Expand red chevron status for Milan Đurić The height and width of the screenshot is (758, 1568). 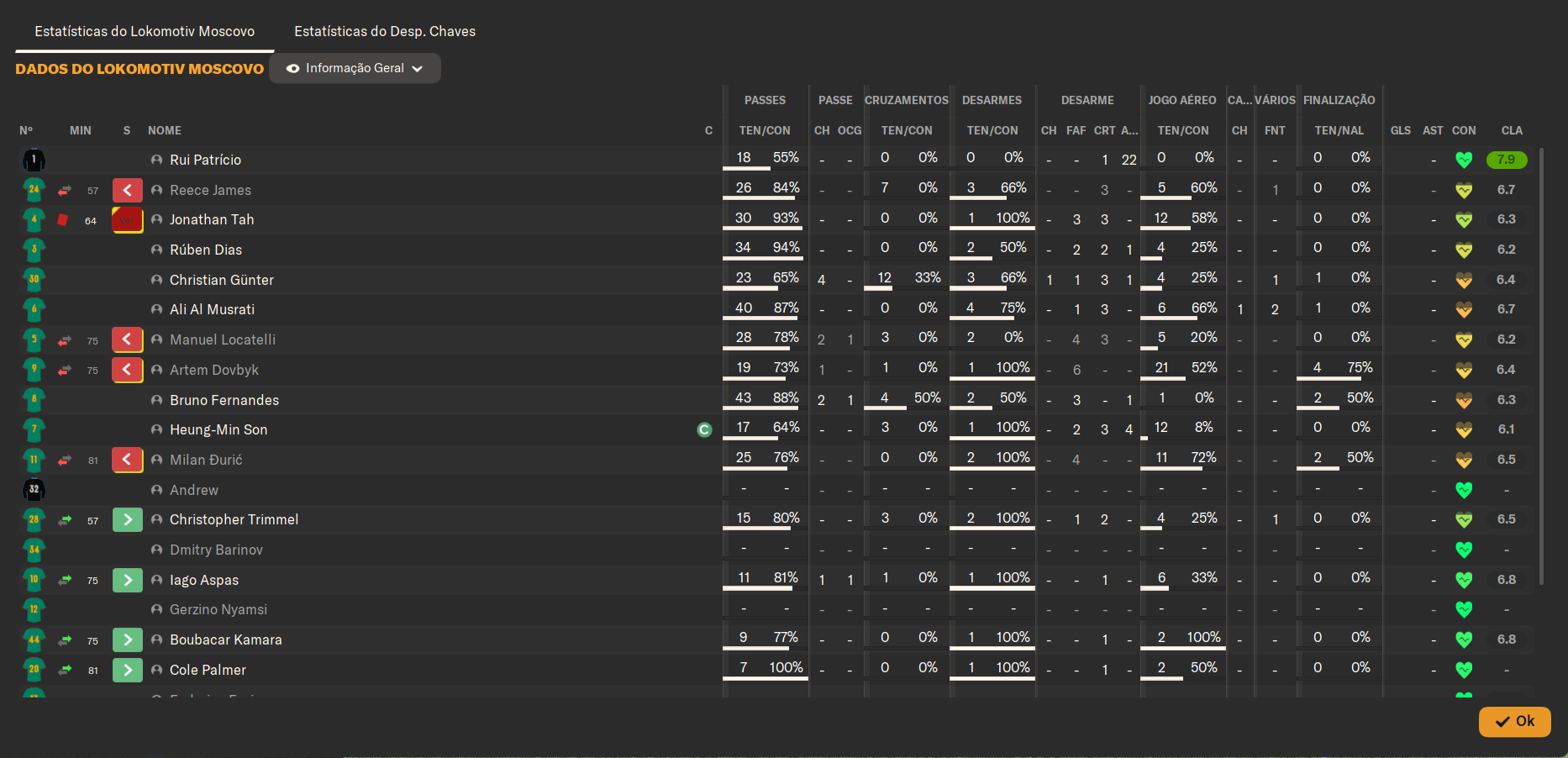(x=128, y=460)
